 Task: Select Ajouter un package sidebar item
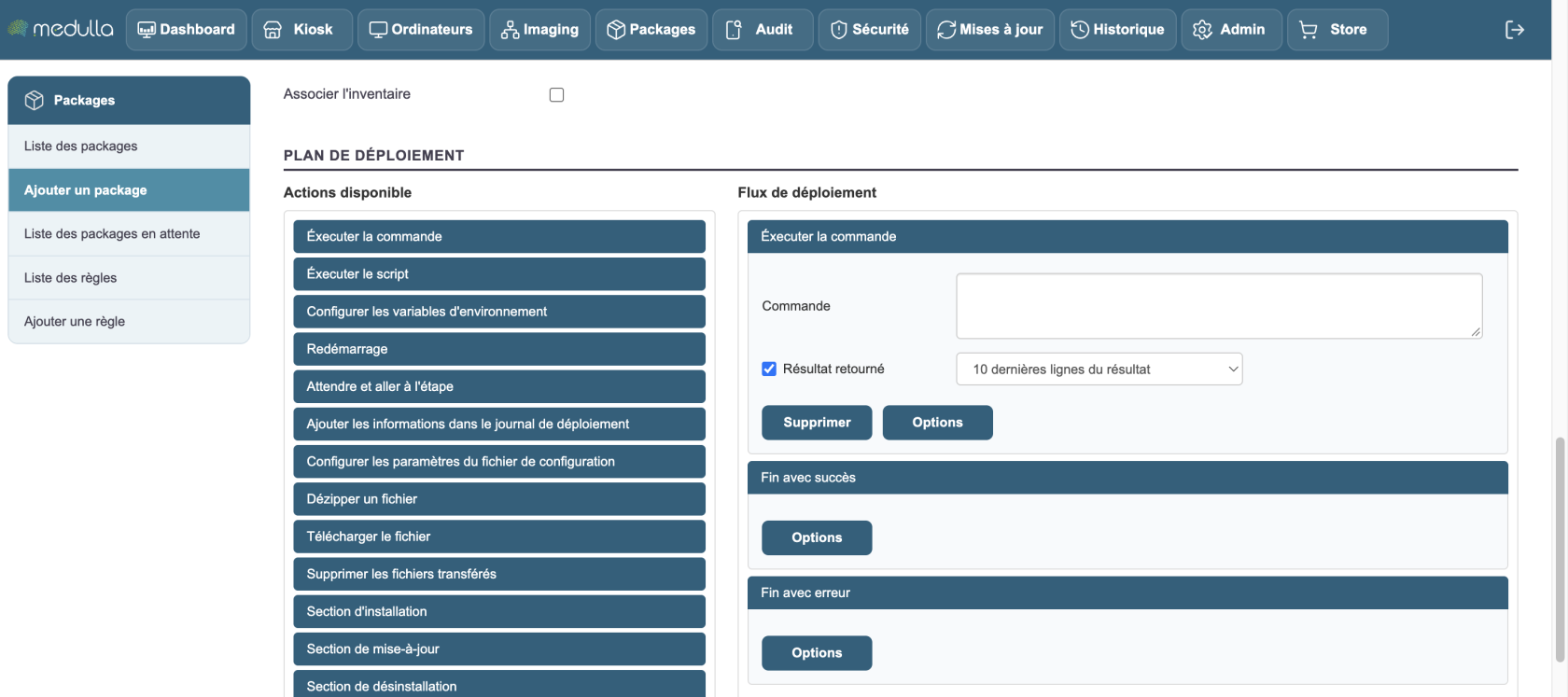pos(129,190)
